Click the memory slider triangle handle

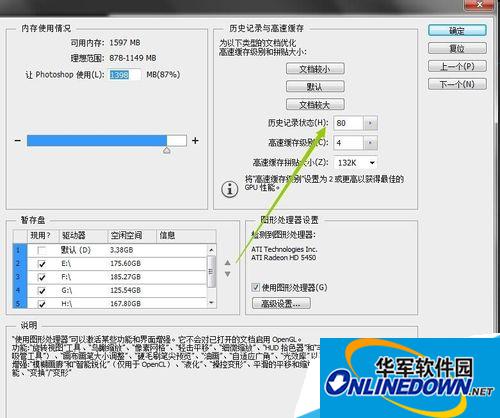(x=167, y=151)
